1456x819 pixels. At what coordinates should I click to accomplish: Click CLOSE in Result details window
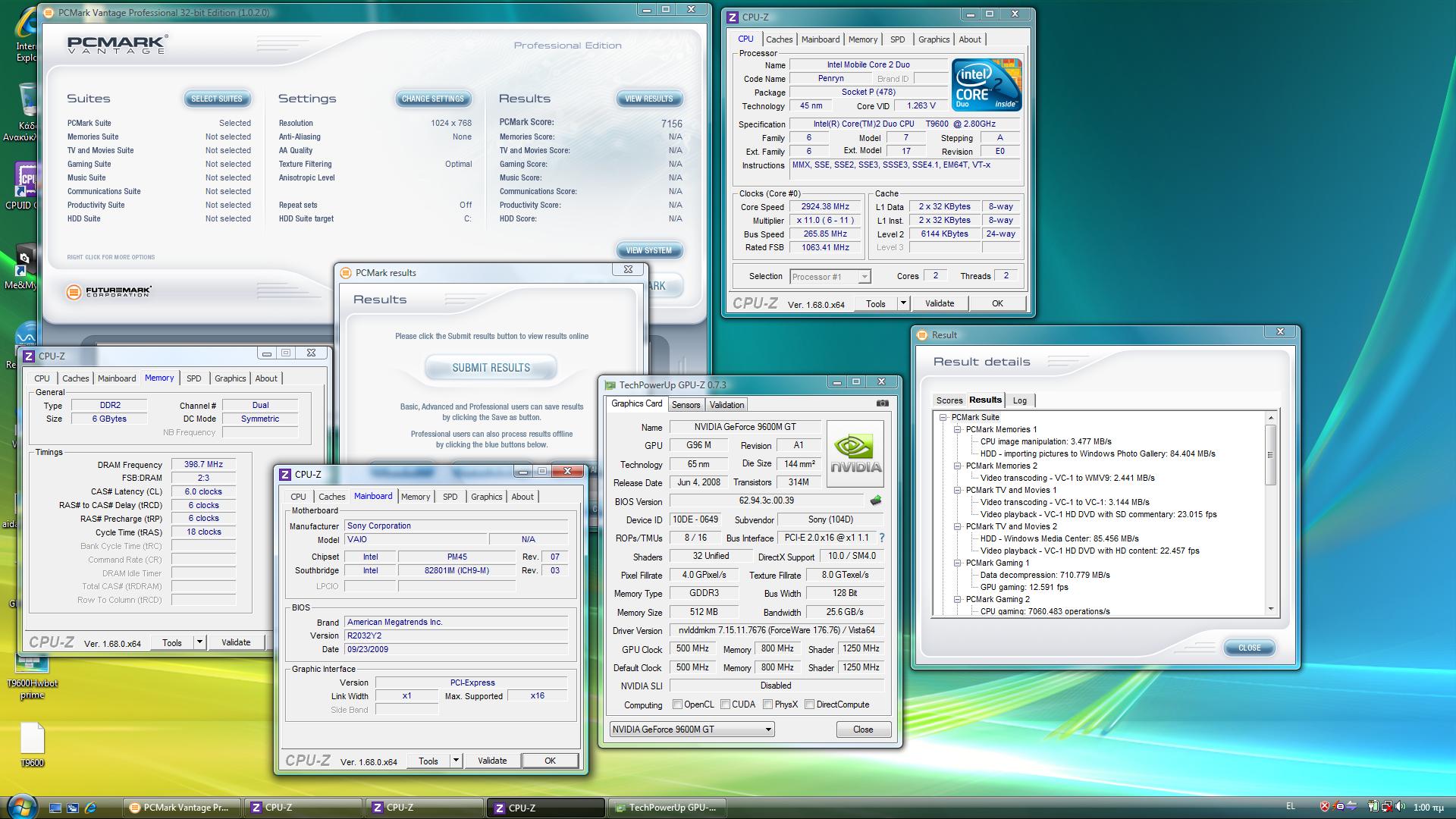[x=1249, y=648]
